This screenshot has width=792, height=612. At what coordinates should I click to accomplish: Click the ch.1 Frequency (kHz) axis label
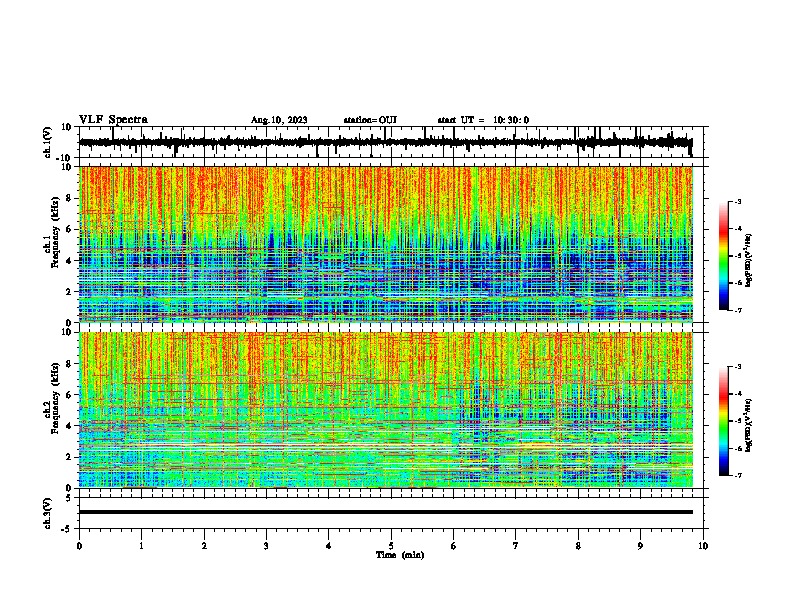point(53,233)
